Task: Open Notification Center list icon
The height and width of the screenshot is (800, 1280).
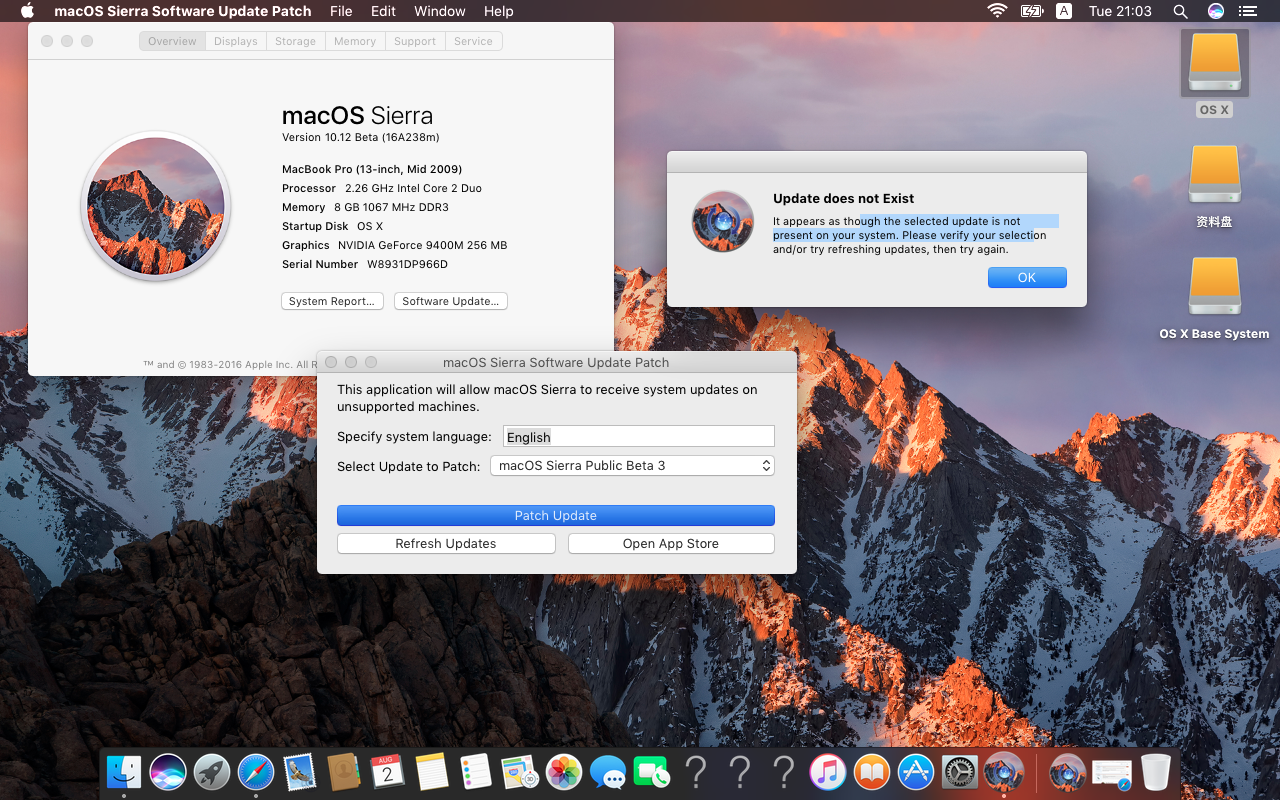Action: [x=1250, y=11]
